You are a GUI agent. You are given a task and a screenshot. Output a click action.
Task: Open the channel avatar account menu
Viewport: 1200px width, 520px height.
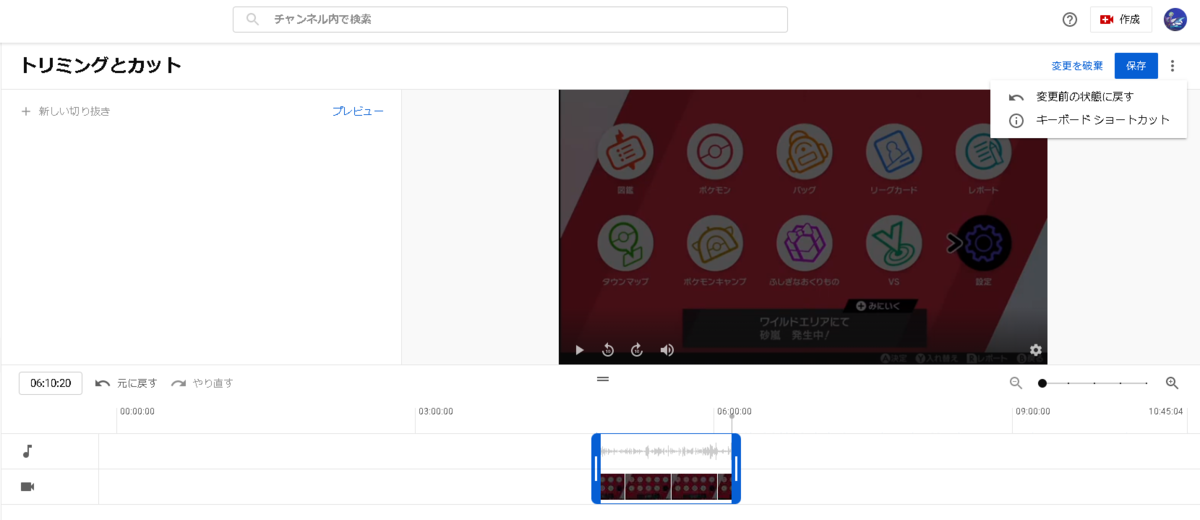[x=1175, y=19]
